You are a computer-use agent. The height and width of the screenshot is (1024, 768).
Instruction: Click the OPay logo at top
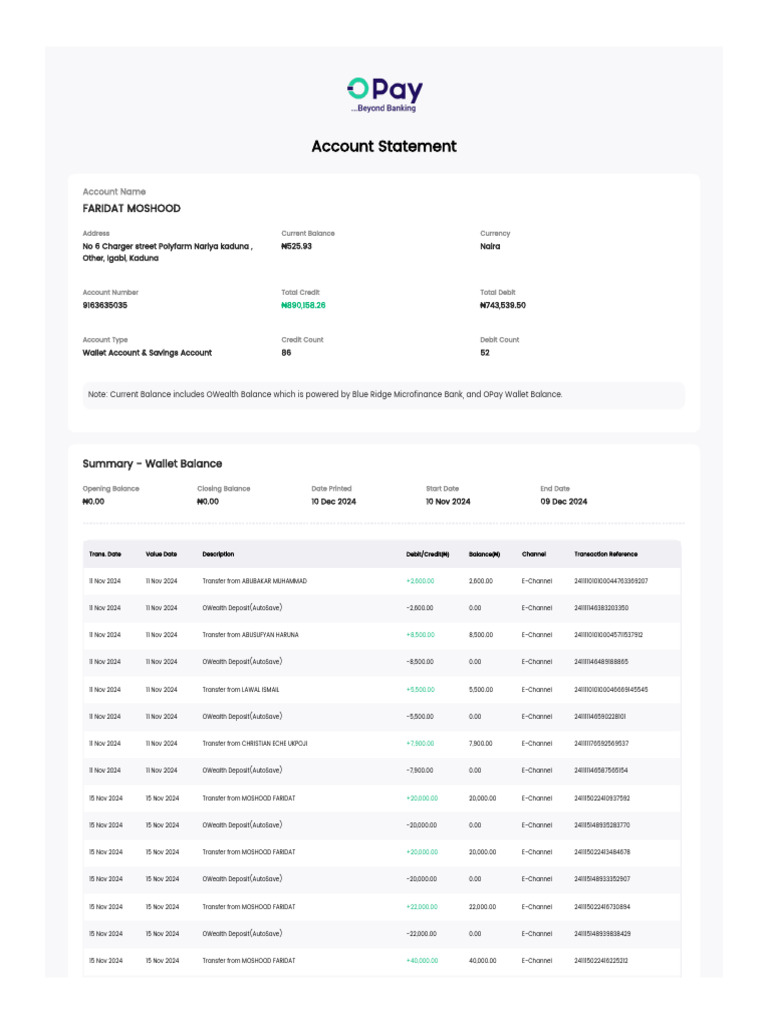click(384, 94)
